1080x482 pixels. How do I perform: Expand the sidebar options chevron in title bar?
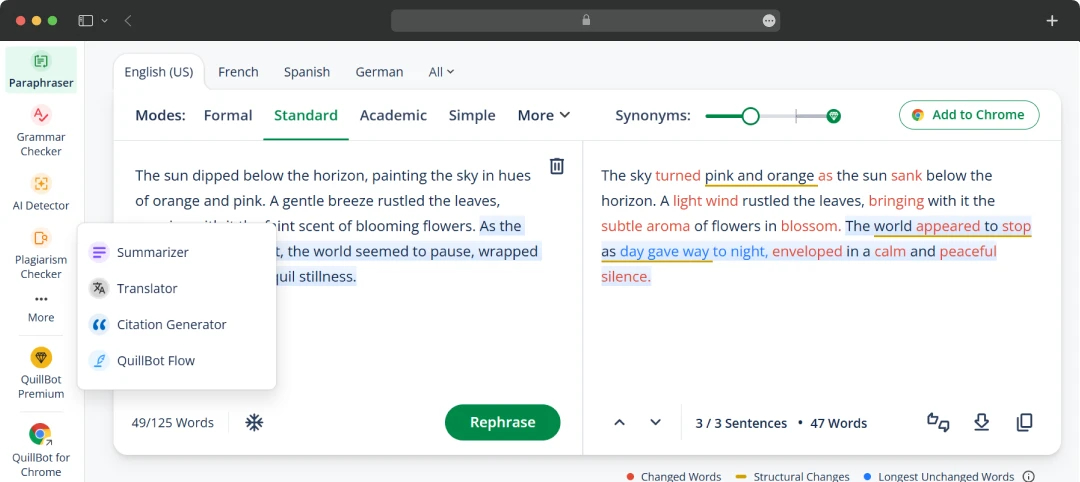(x=105, y=21)
